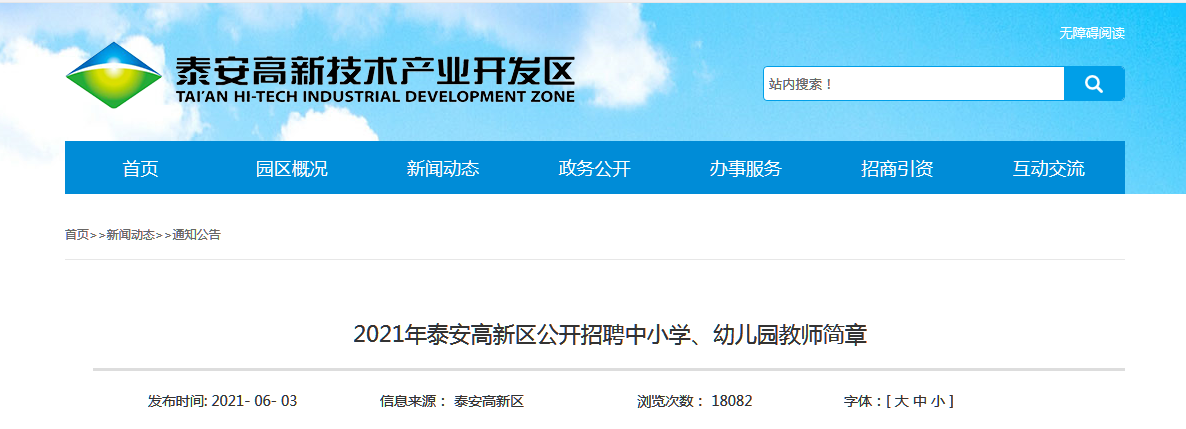Open the 新闻动态 navigation menu
This screenshot has width=1186, height=429.
point(443,168)
